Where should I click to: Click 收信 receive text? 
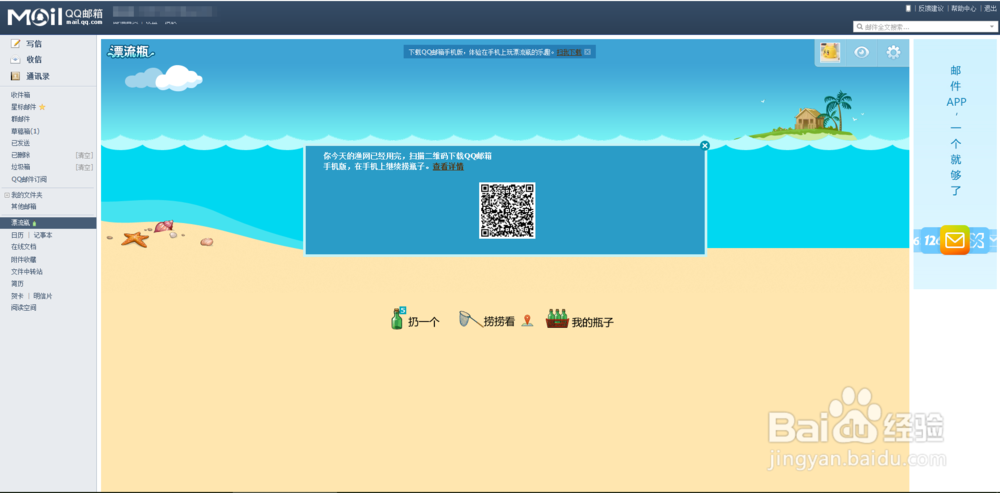(x=34, y=60)
